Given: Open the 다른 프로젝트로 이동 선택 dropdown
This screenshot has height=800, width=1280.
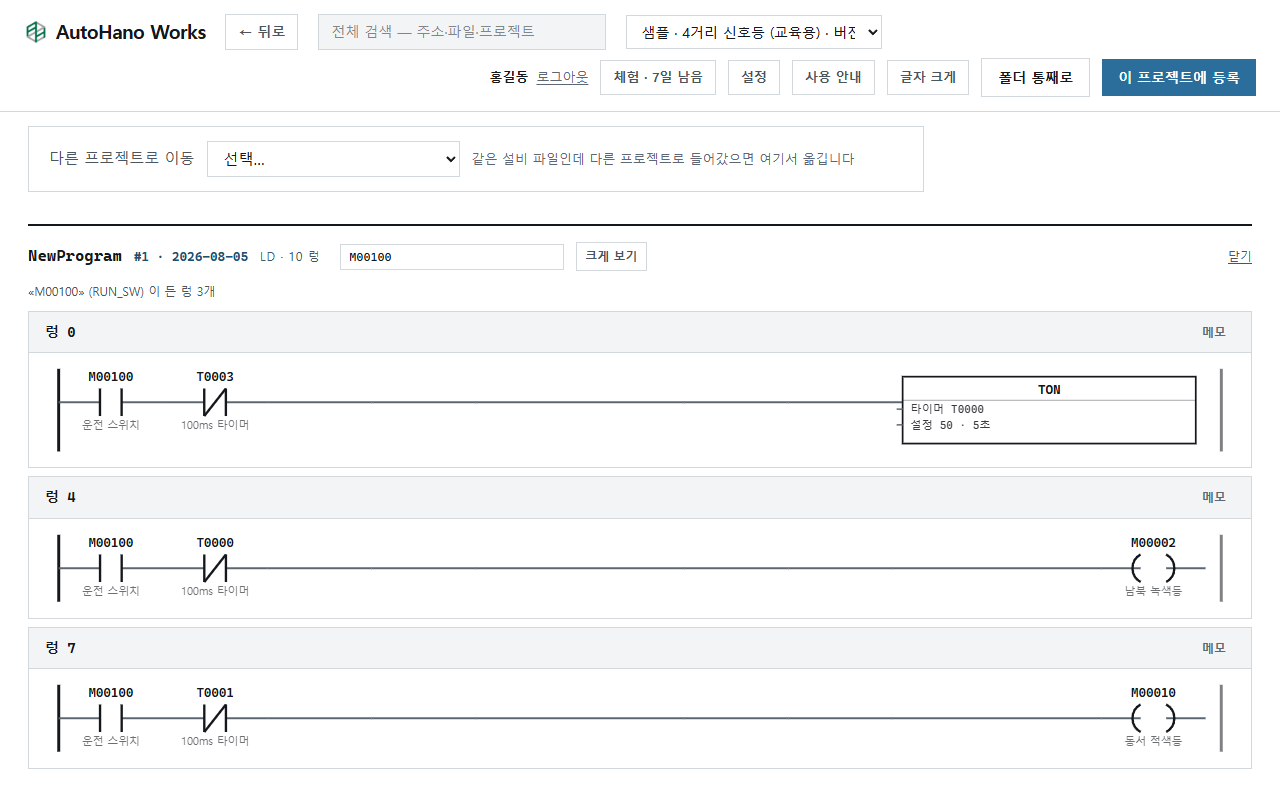Looking at the screenshot, I should [x=333, y=159].
